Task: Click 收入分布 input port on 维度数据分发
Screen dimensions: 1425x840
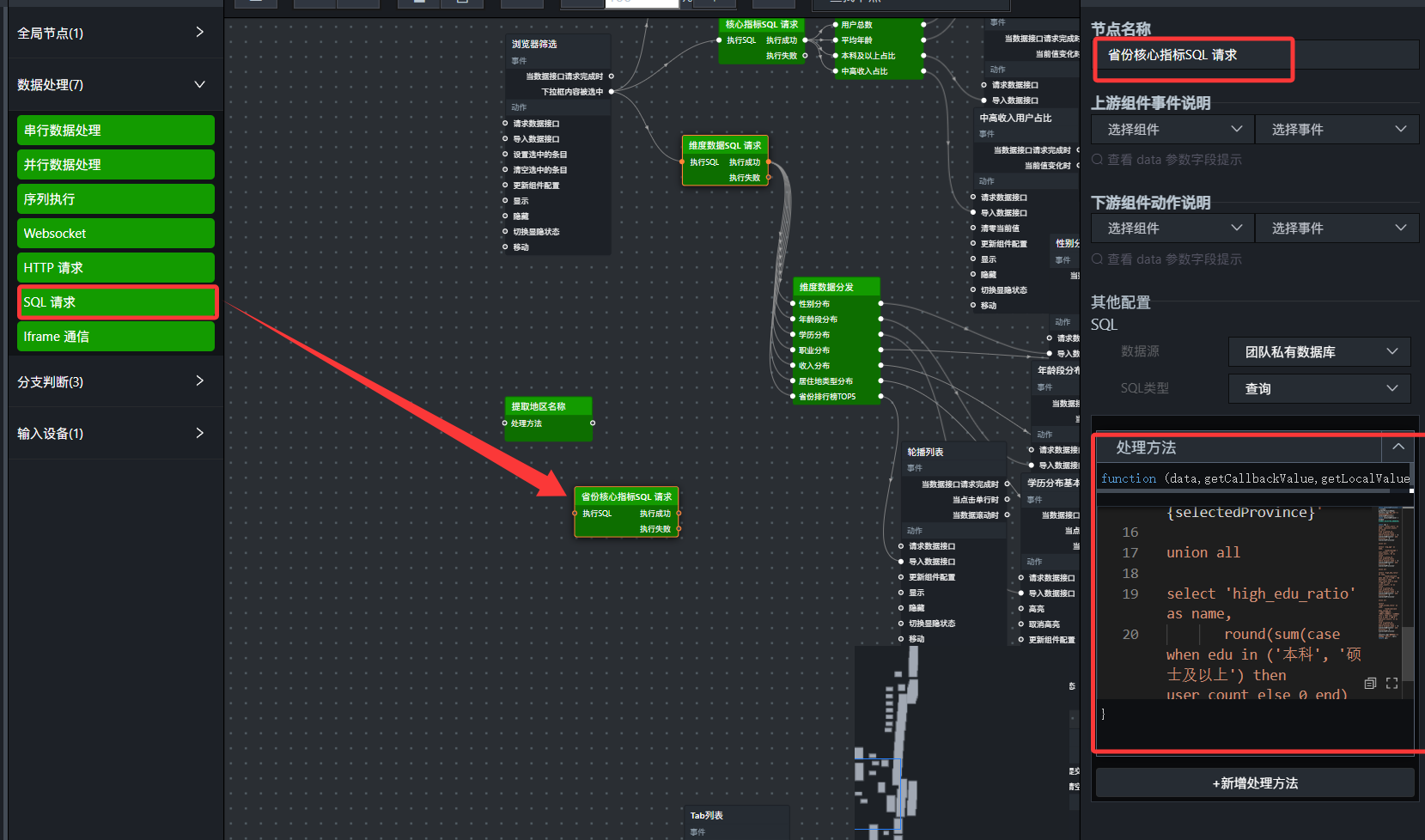Action: point(793,366)
